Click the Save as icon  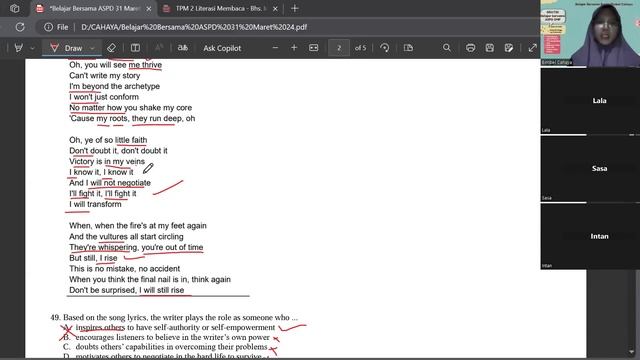[509, 48]
